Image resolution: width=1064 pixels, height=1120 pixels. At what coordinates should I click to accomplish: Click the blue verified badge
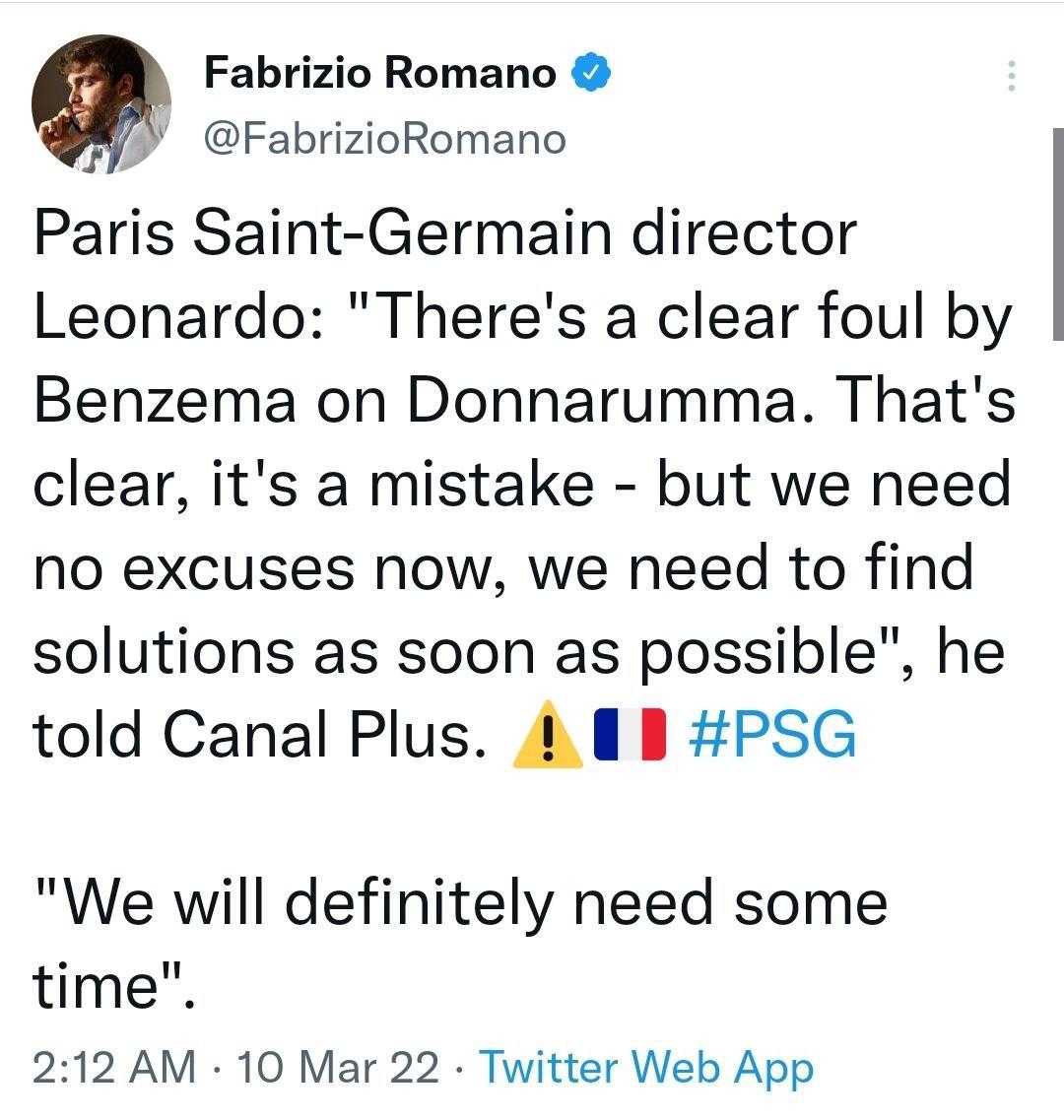[x=593, y=73]
